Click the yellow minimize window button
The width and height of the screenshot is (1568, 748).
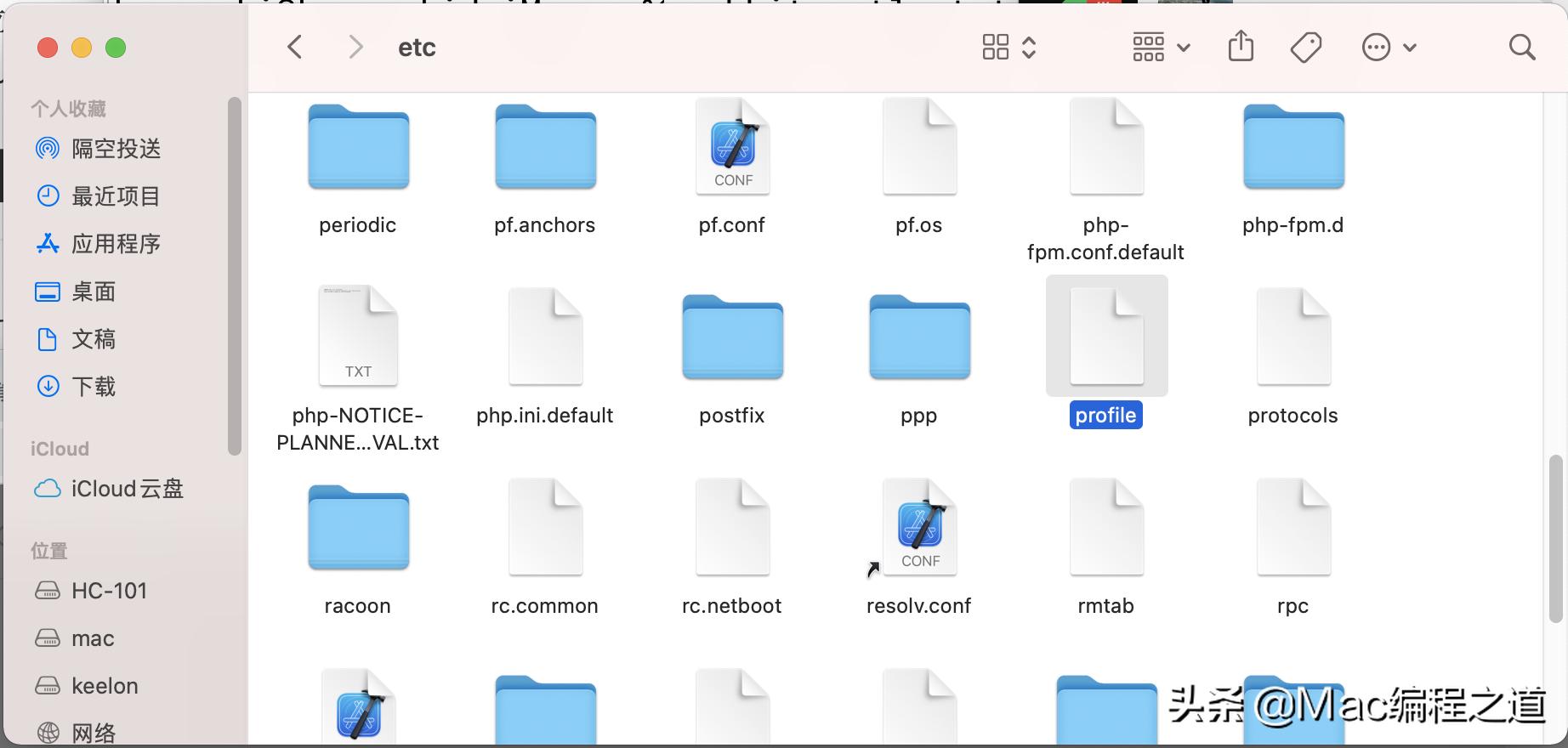tap(82, 48)
